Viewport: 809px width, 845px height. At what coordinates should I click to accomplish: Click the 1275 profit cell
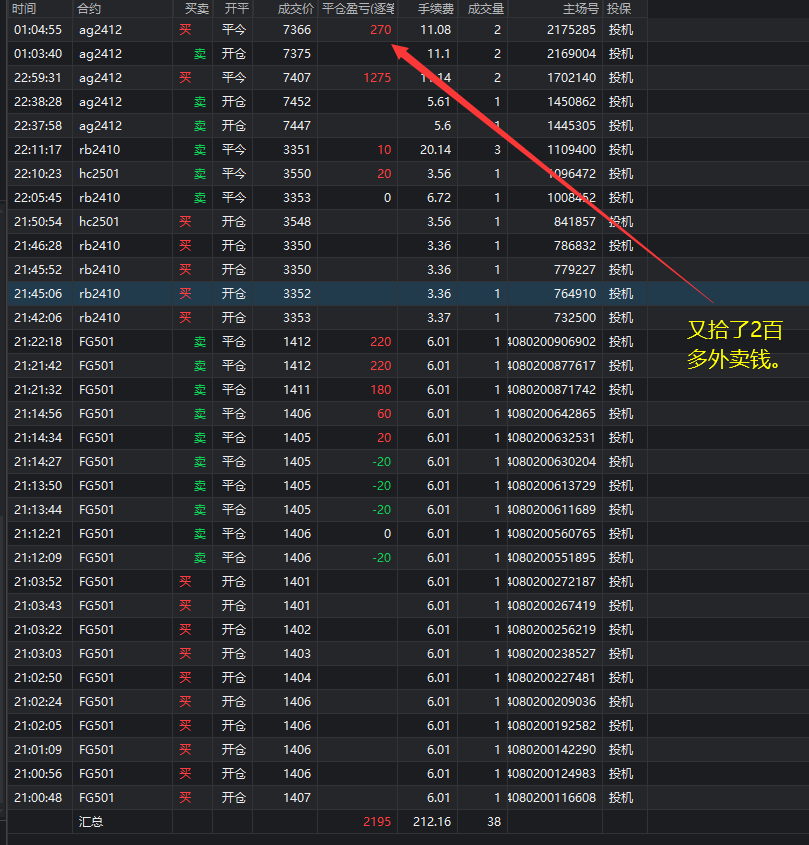tap(377, 78)
